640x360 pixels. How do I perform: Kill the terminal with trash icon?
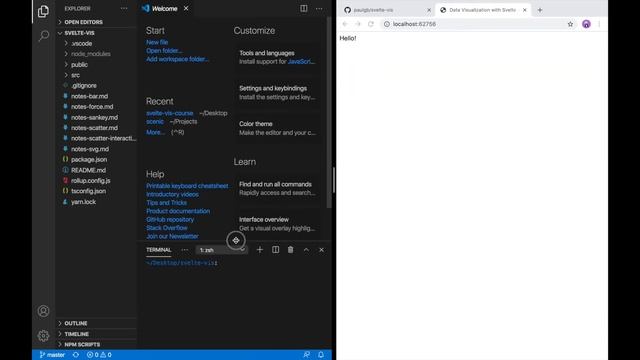(x=291, y=250)
